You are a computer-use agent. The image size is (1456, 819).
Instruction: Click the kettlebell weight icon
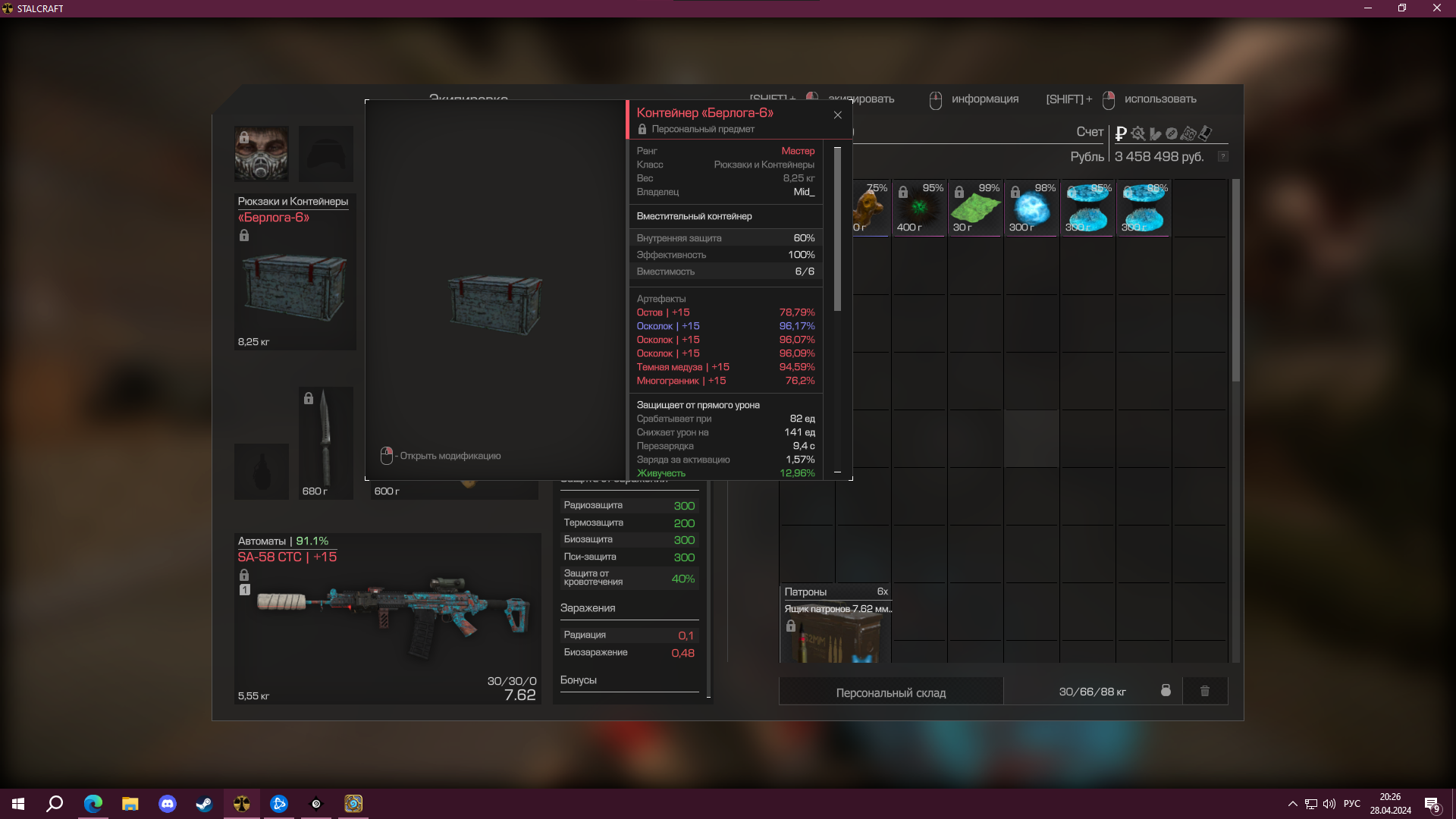[x=1166, y=691]
